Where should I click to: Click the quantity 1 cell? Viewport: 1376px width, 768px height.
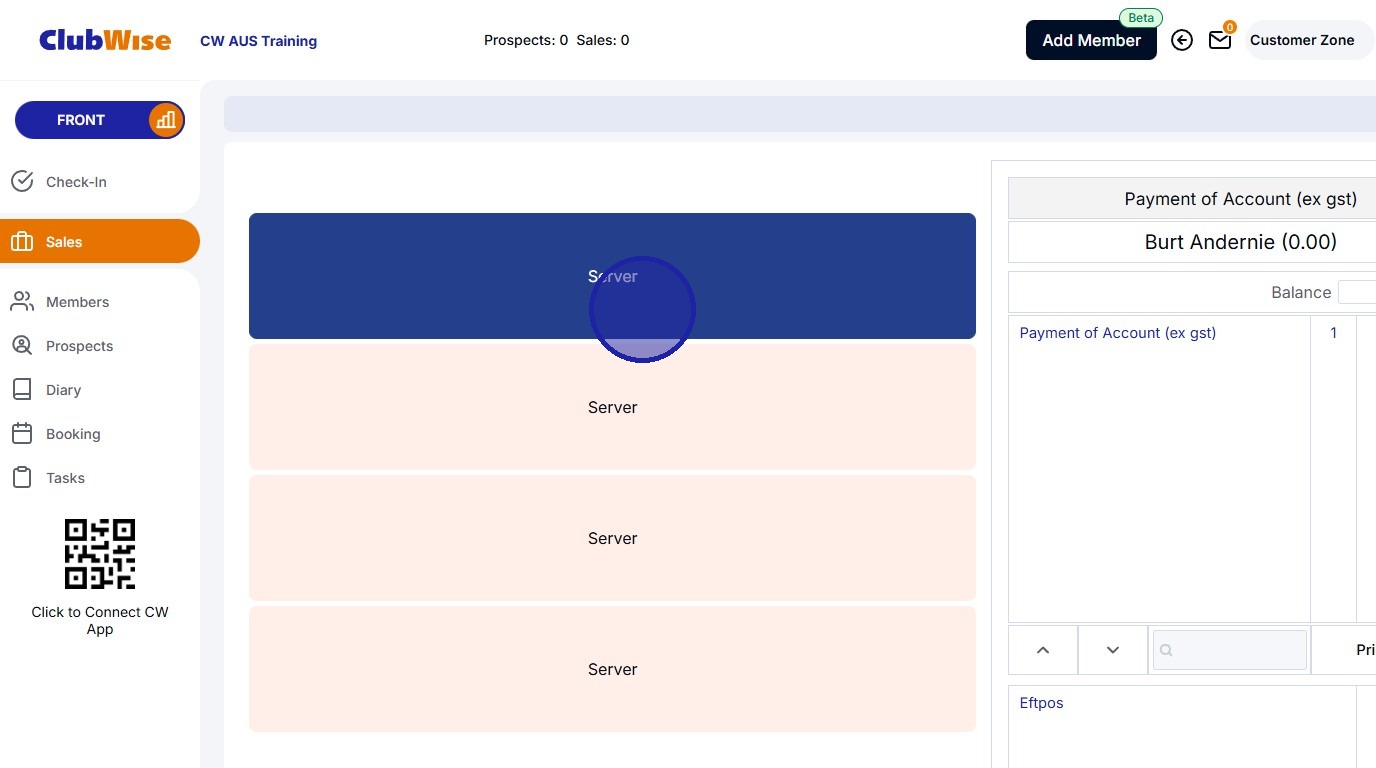coord(1333,333)
